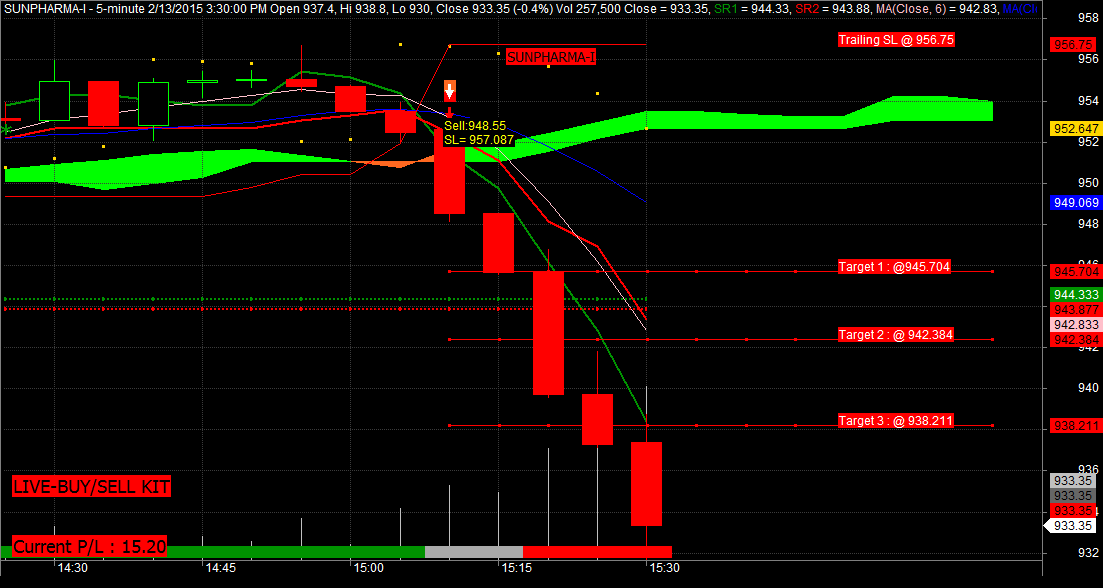Viewport: 1103px width, 588px height.
Task: Click the red 933.35 axis tag
Action: coord(1071,511)
